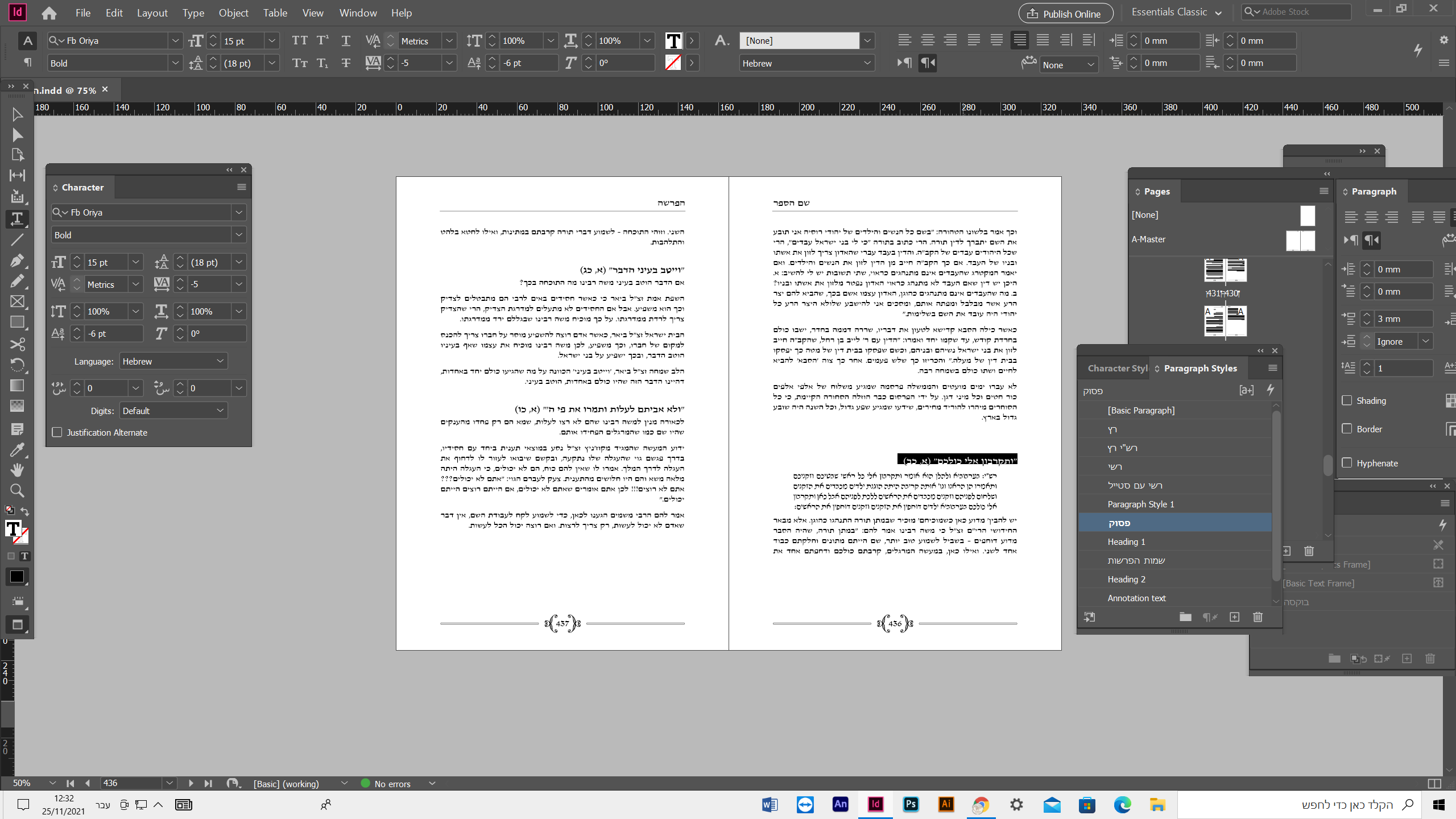Click delete style trash icon in Paragraph Styles
Image resolution: width=1456 pixels, height=819 pixels.
[x=1258, y=617]
